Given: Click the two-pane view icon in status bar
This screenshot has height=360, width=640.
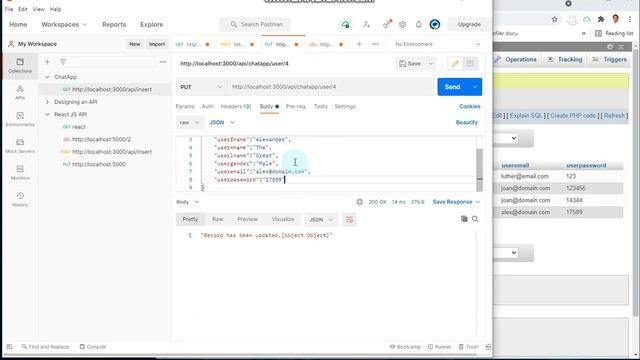Looking at the screenshot, I should click(x=488, y=347).
